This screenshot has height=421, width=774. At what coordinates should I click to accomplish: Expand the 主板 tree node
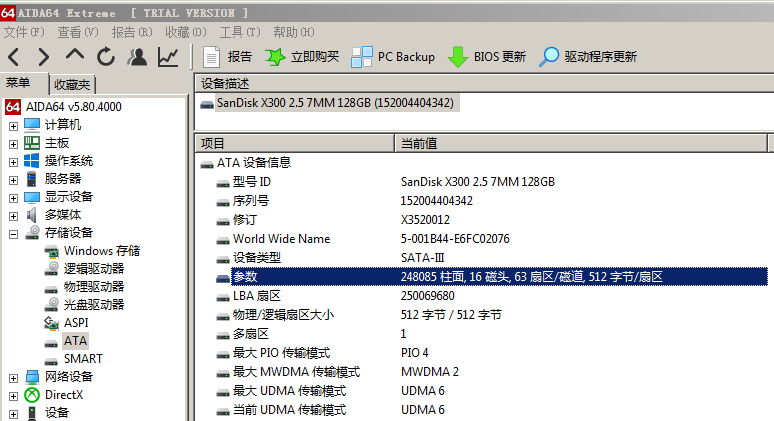[x=13, y=144]
